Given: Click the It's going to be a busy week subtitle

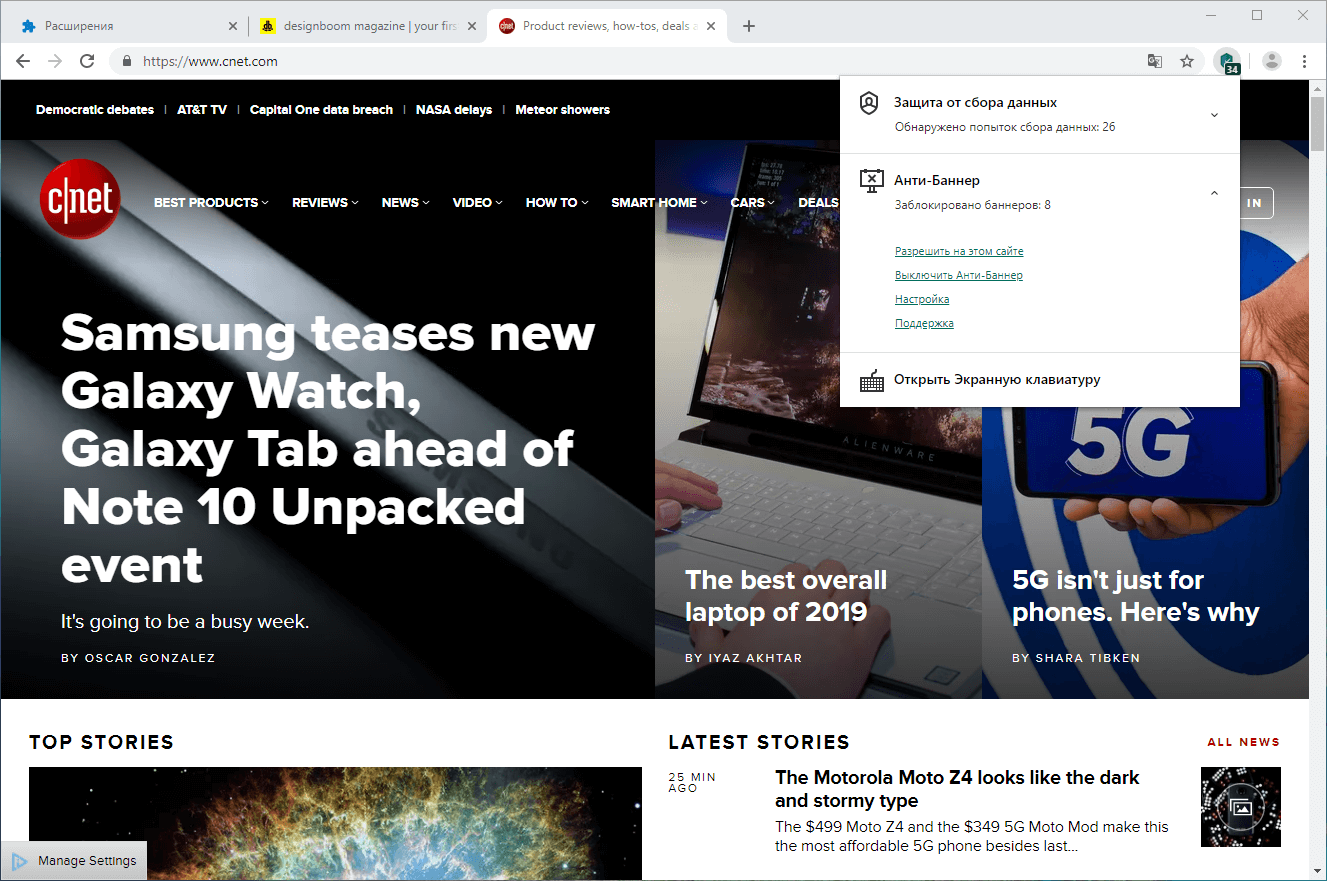Looking at the screenshot, I should 185,622.
